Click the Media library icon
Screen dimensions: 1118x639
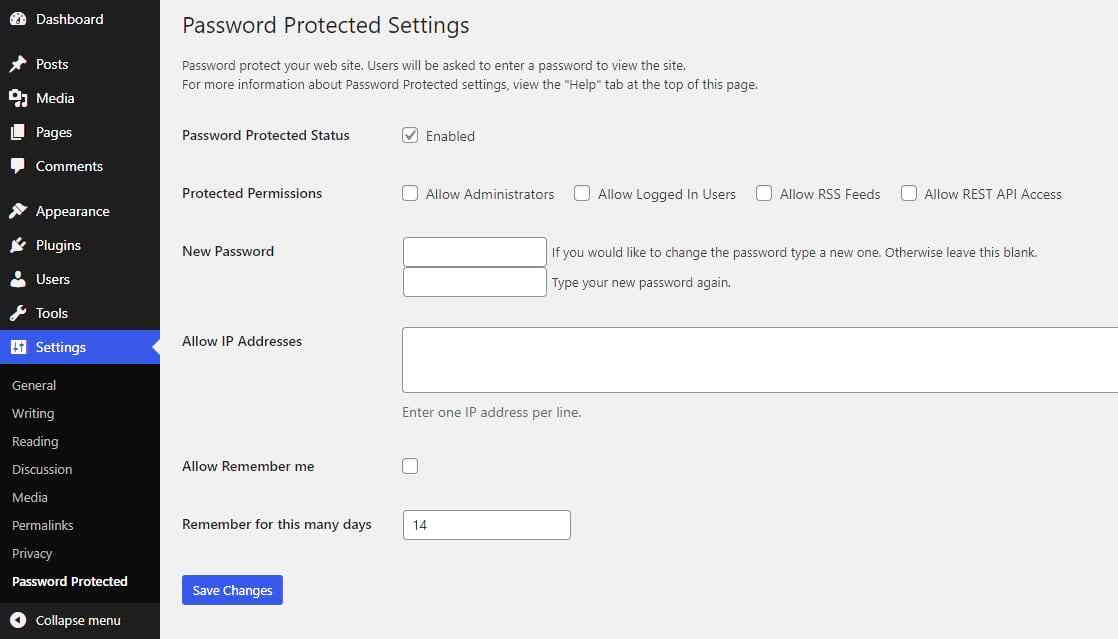18,98
